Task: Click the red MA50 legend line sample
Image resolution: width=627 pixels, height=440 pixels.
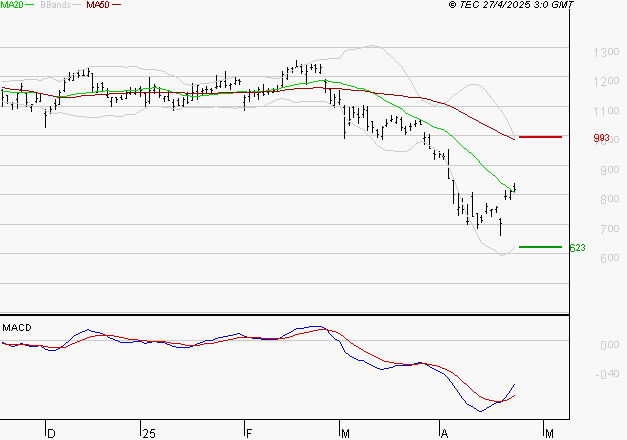Action: click(x=117, y=6)
